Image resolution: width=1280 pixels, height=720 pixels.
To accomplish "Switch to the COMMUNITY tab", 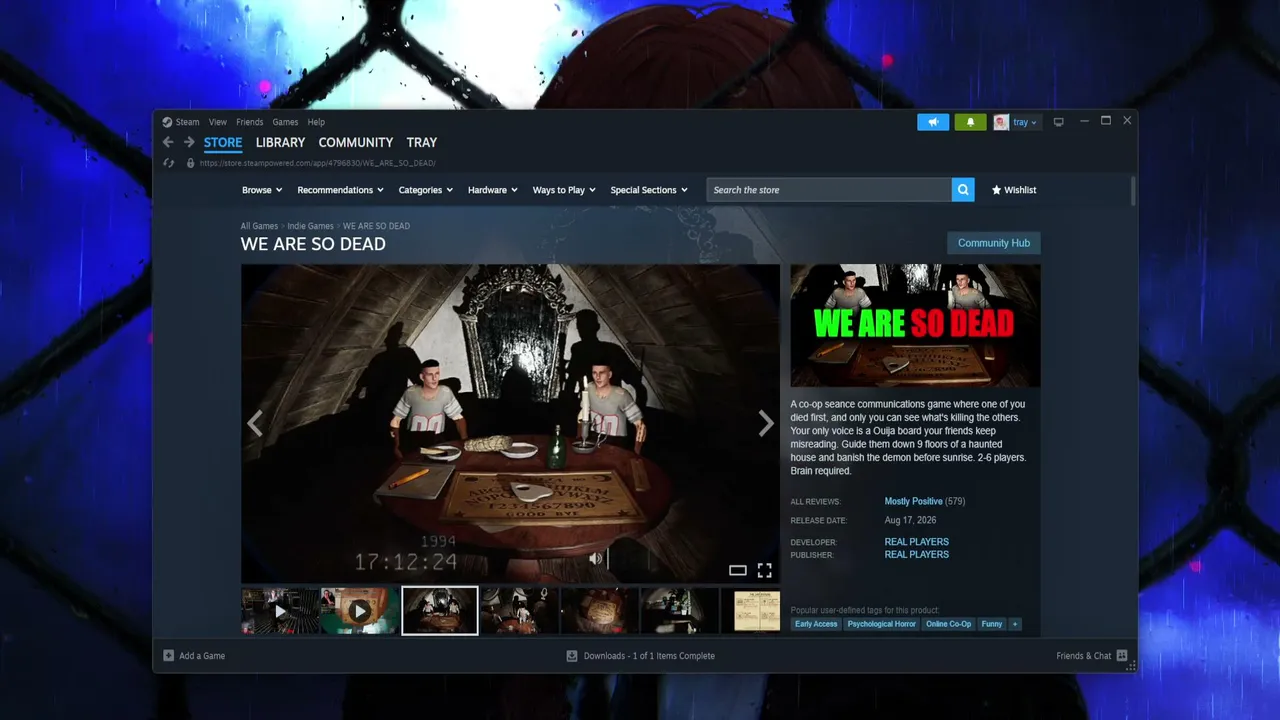I will point(356,143).
